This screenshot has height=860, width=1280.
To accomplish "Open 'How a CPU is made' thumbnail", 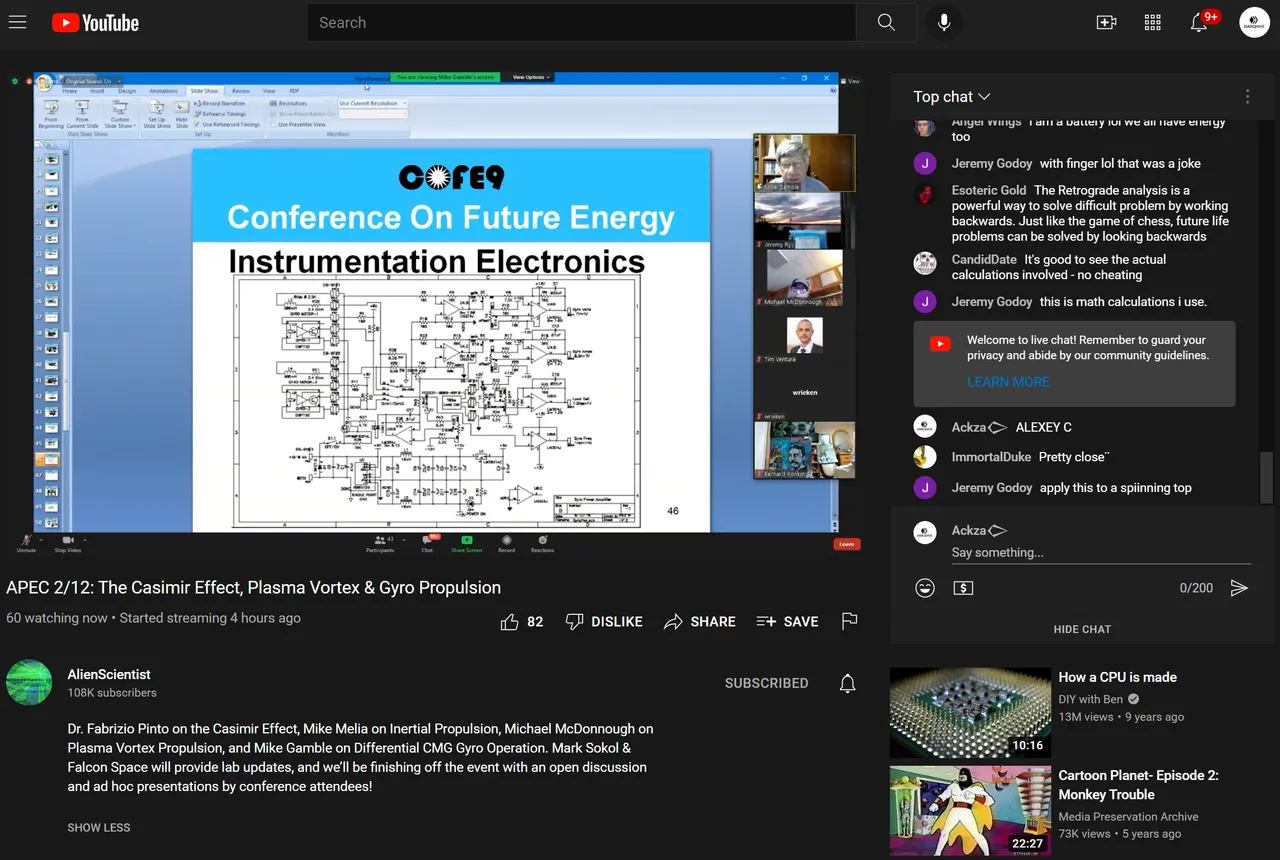I will [970, 713].
